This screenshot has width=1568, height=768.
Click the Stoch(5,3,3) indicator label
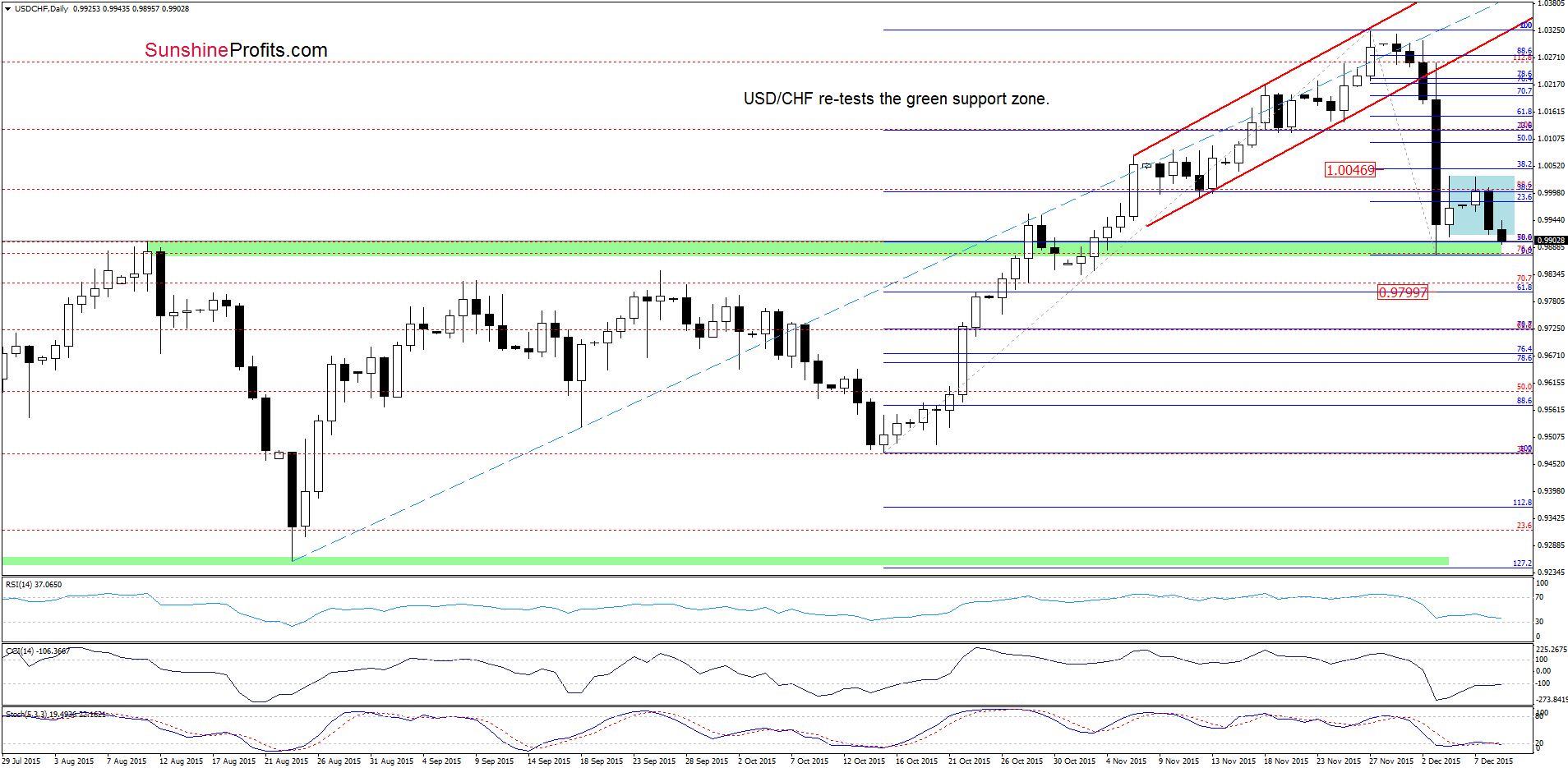(55, 715)
